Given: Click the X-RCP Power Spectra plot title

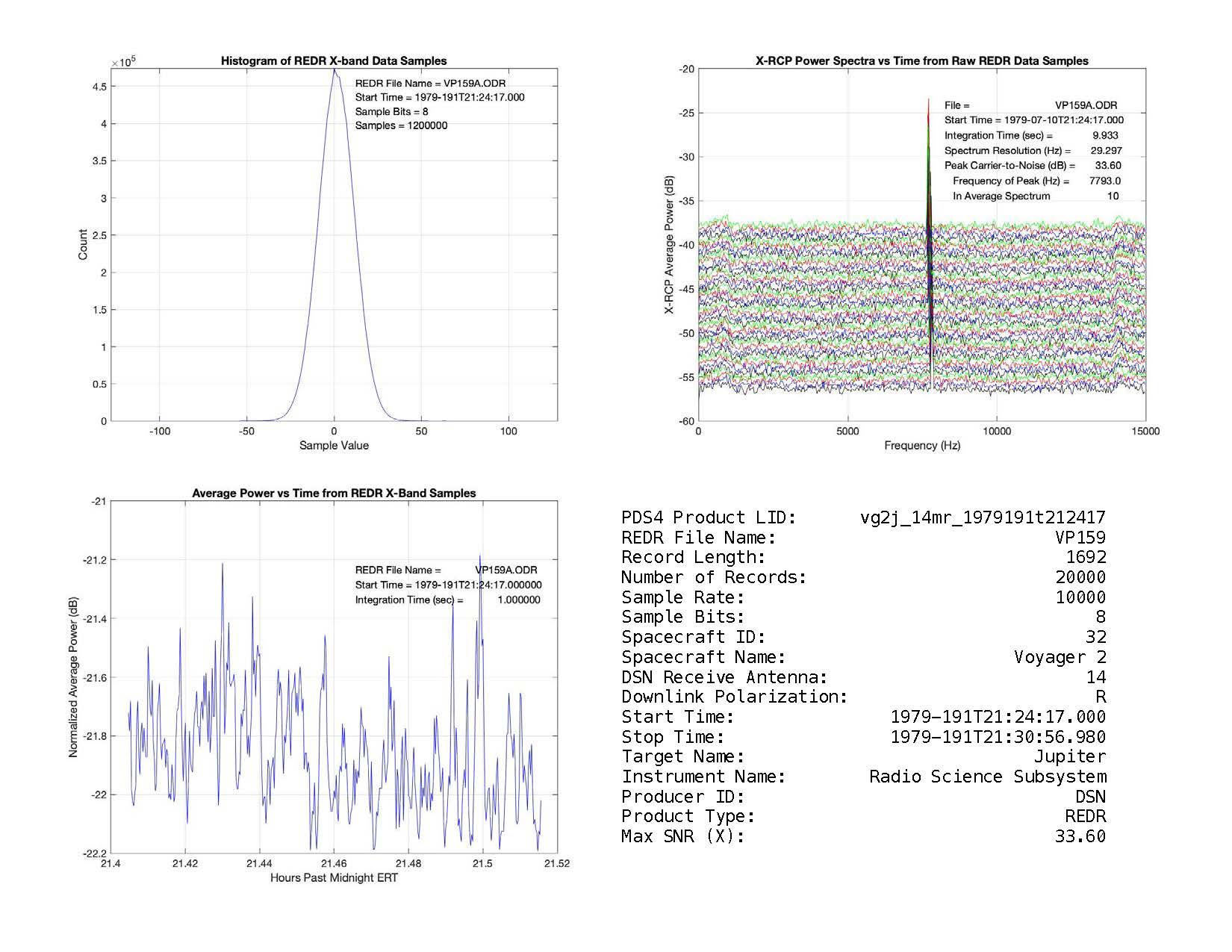Looking at the screenshot, I should pos(921,61).
